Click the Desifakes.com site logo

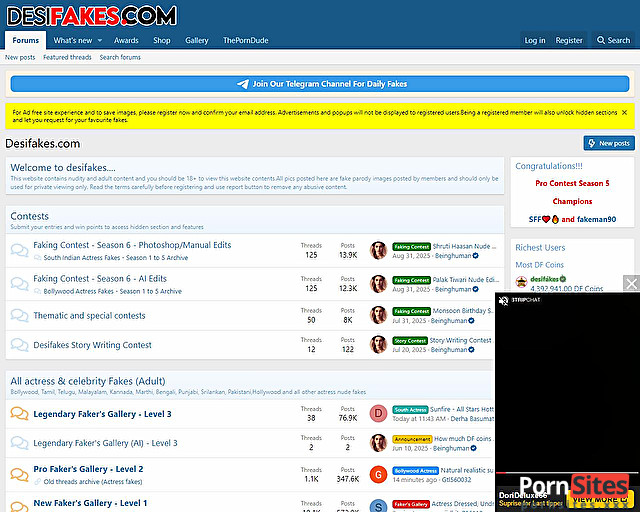pos(91,16)
